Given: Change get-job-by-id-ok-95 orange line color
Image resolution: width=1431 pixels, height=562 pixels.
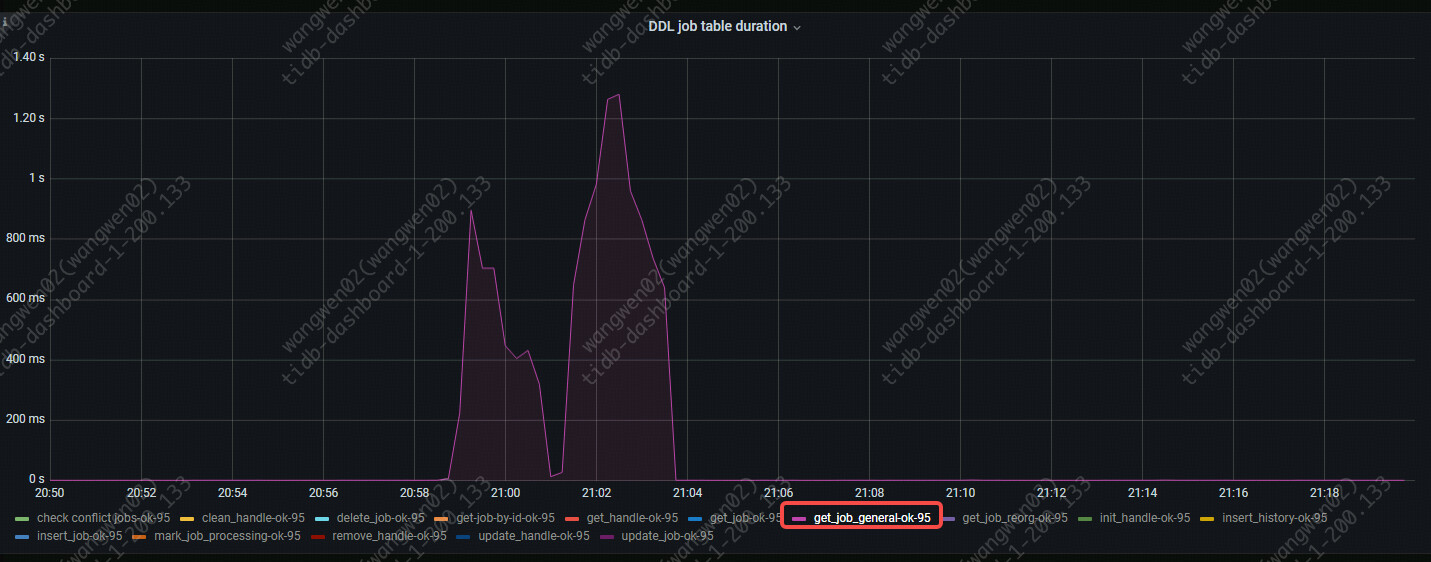Looking at the screenshot, I should 441,518.
